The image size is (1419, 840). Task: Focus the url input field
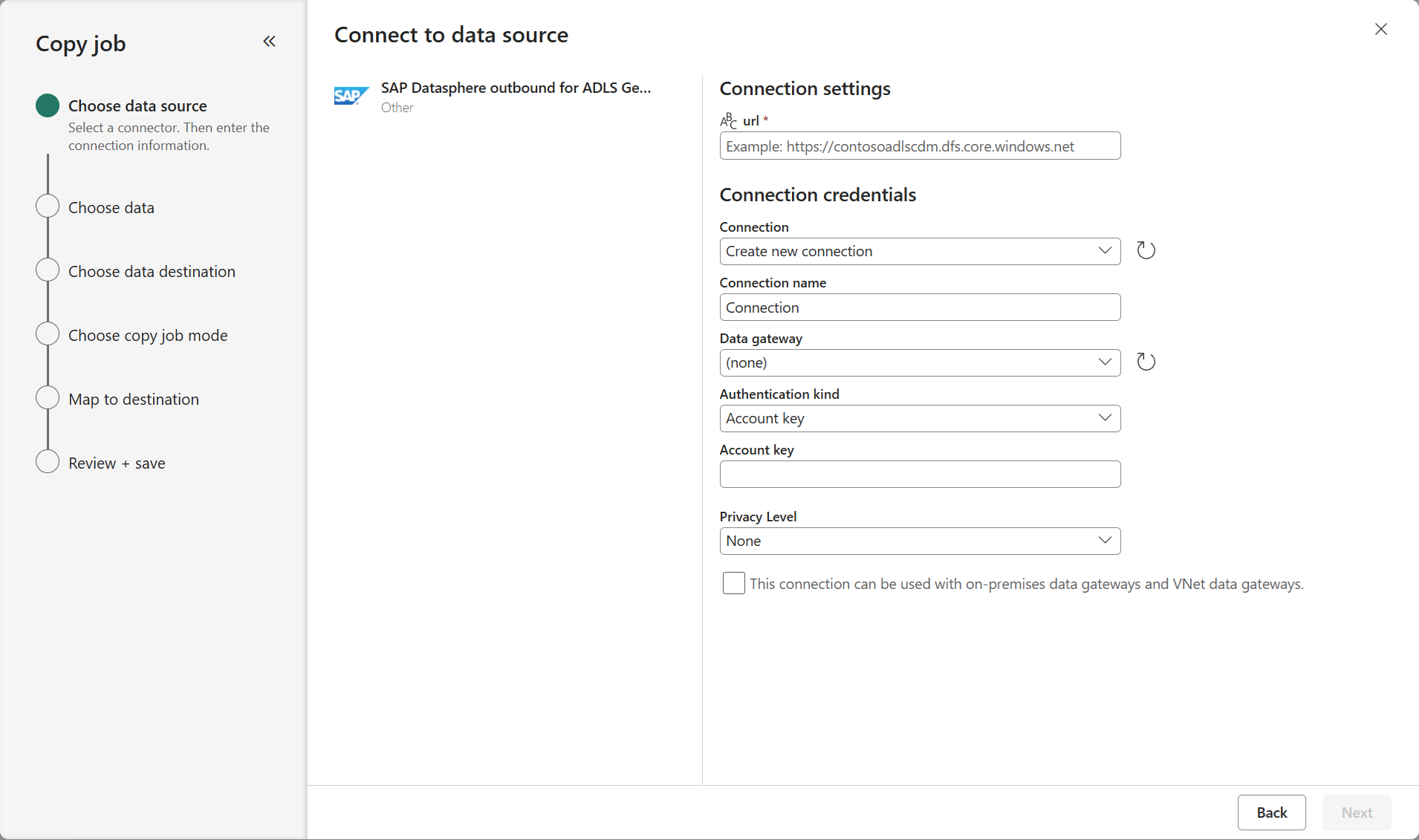(x=919, y=146)
